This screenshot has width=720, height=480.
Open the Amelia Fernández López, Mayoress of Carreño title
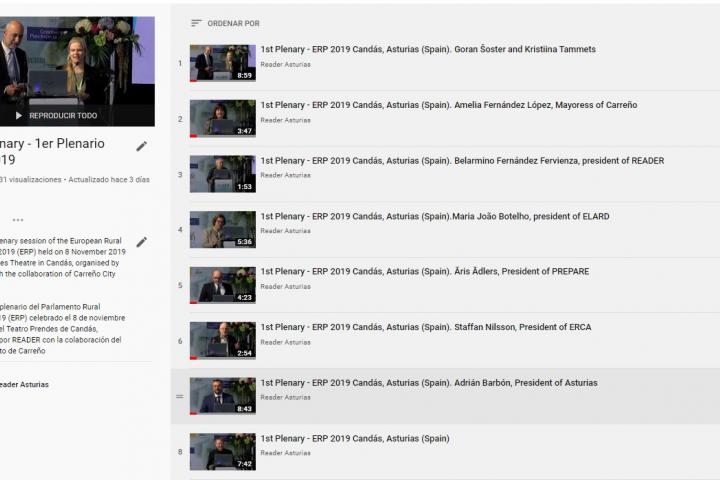tap(448, 105)
